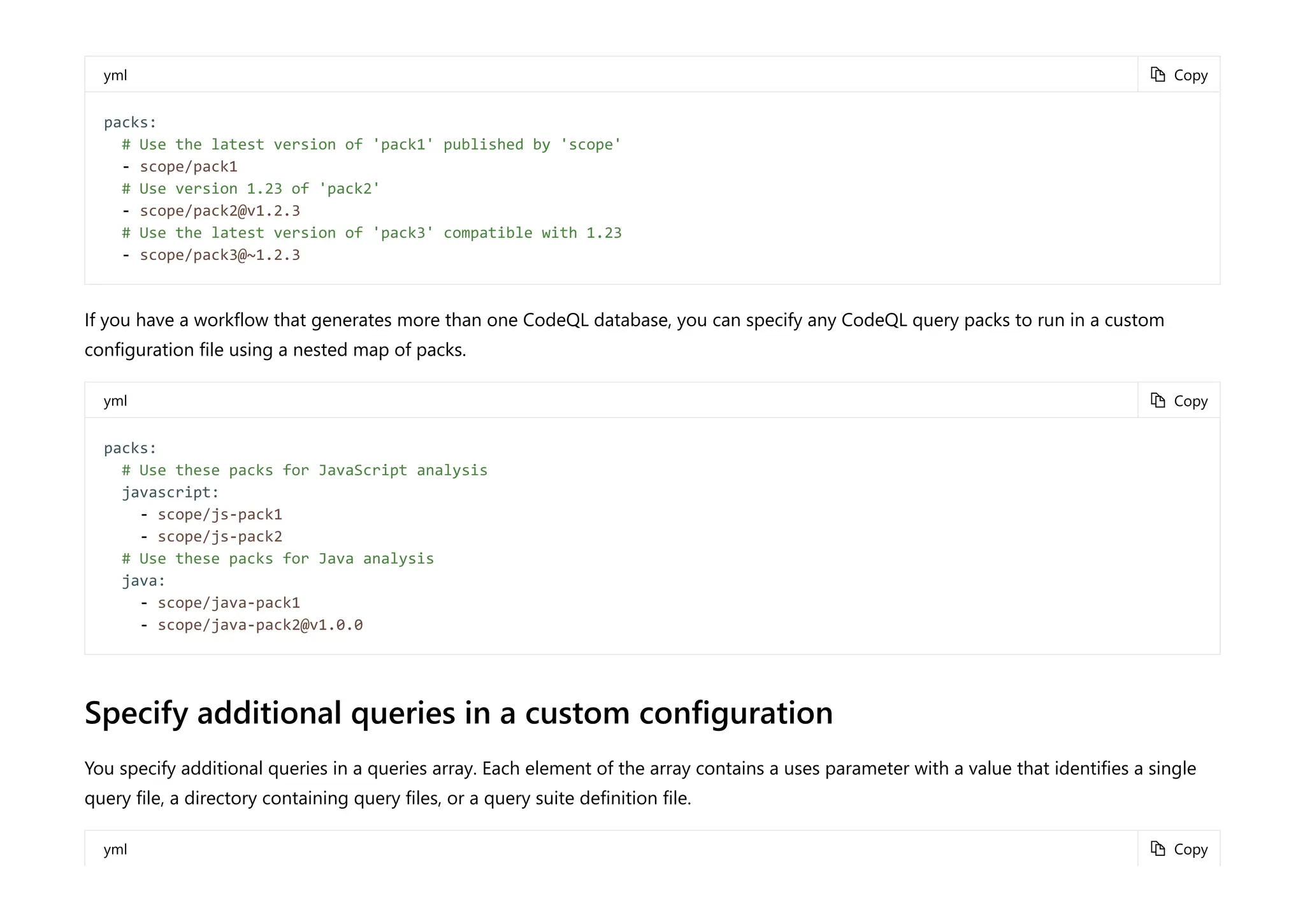Click the 'javascript:' key
The image size is (1305, 924).
point(170,493)
